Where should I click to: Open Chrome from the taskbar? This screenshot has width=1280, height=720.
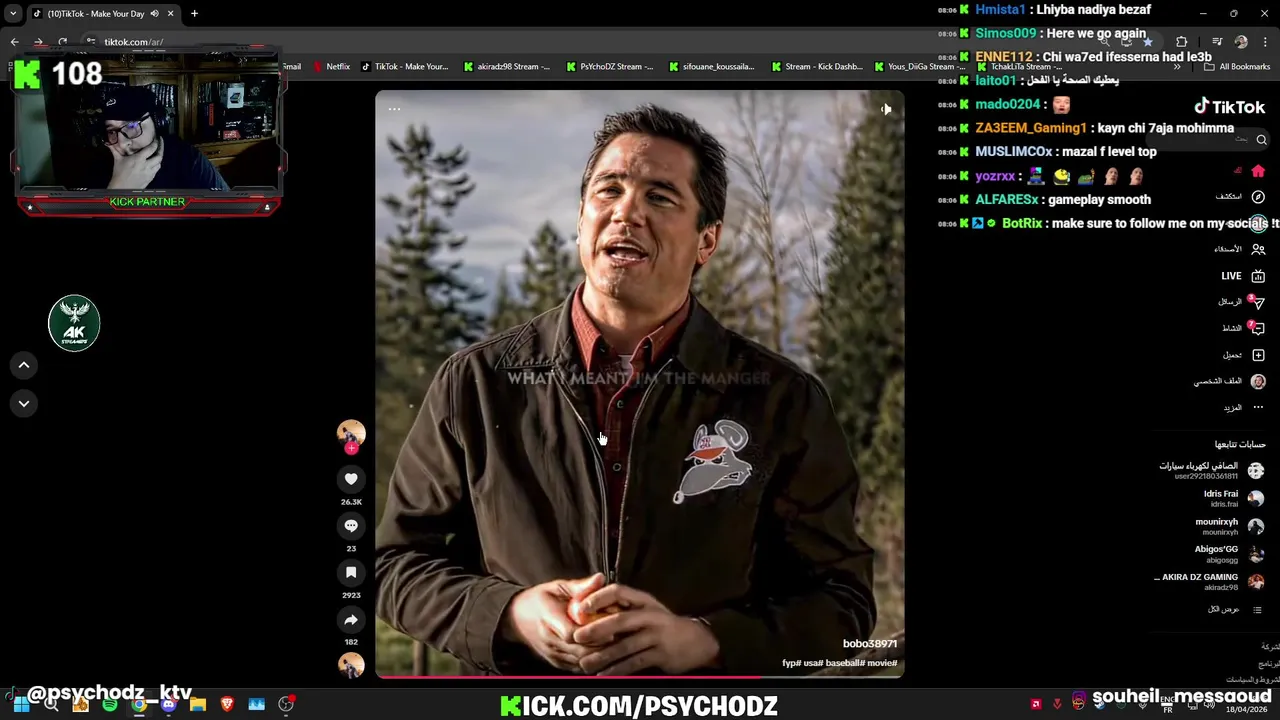(x=139, y=705)
